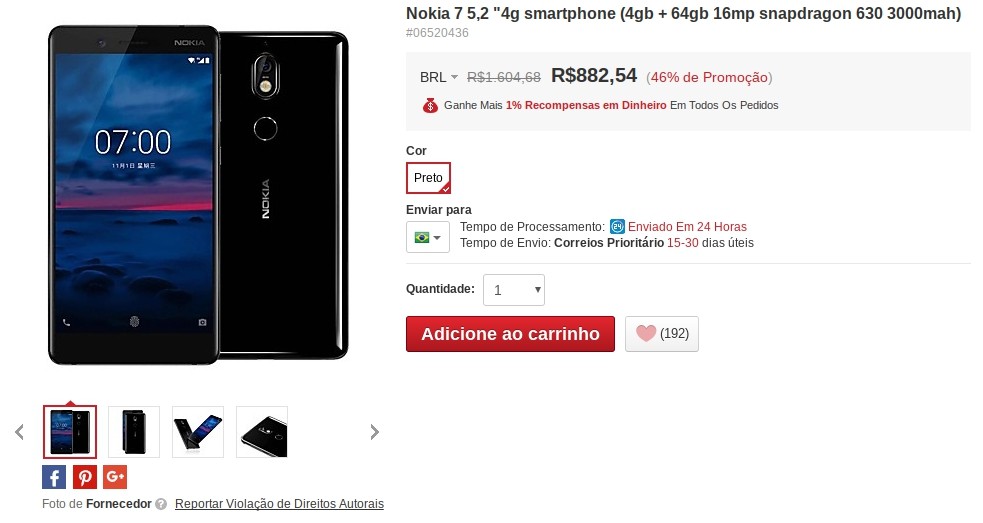
Task: Click the money bag rewards icon
Action: (430, 105)
